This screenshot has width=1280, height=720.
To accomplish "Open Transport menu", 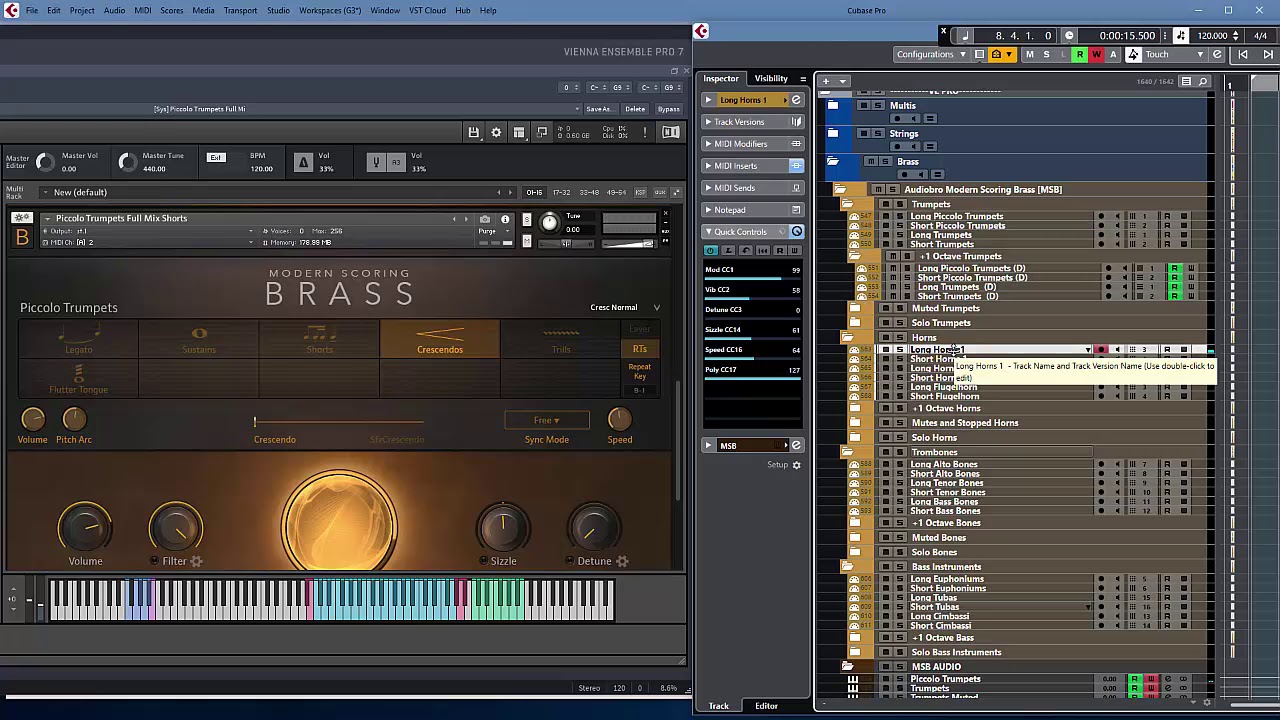I will [240, 10].
